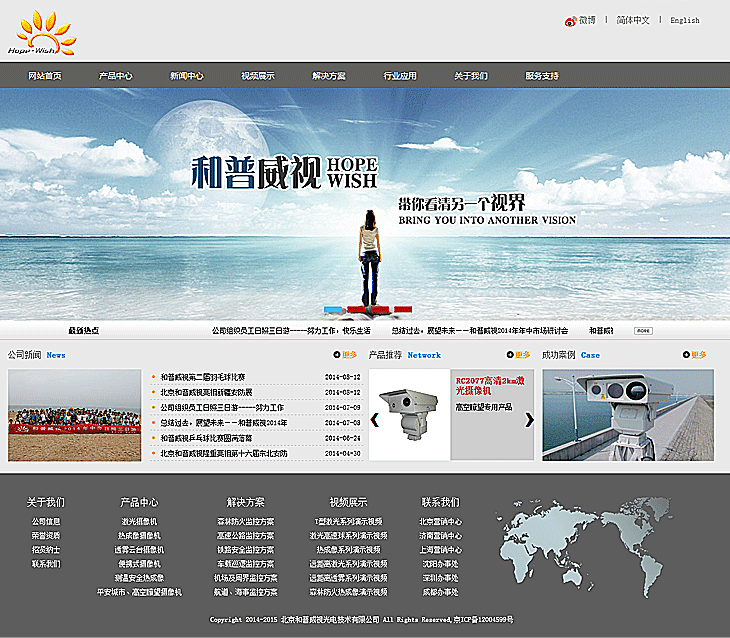Open ticker headline 公司组织员工日照三日游
The height and width of the screenshot is (638, 730).
pyautogui.click(x=291, y=331)
